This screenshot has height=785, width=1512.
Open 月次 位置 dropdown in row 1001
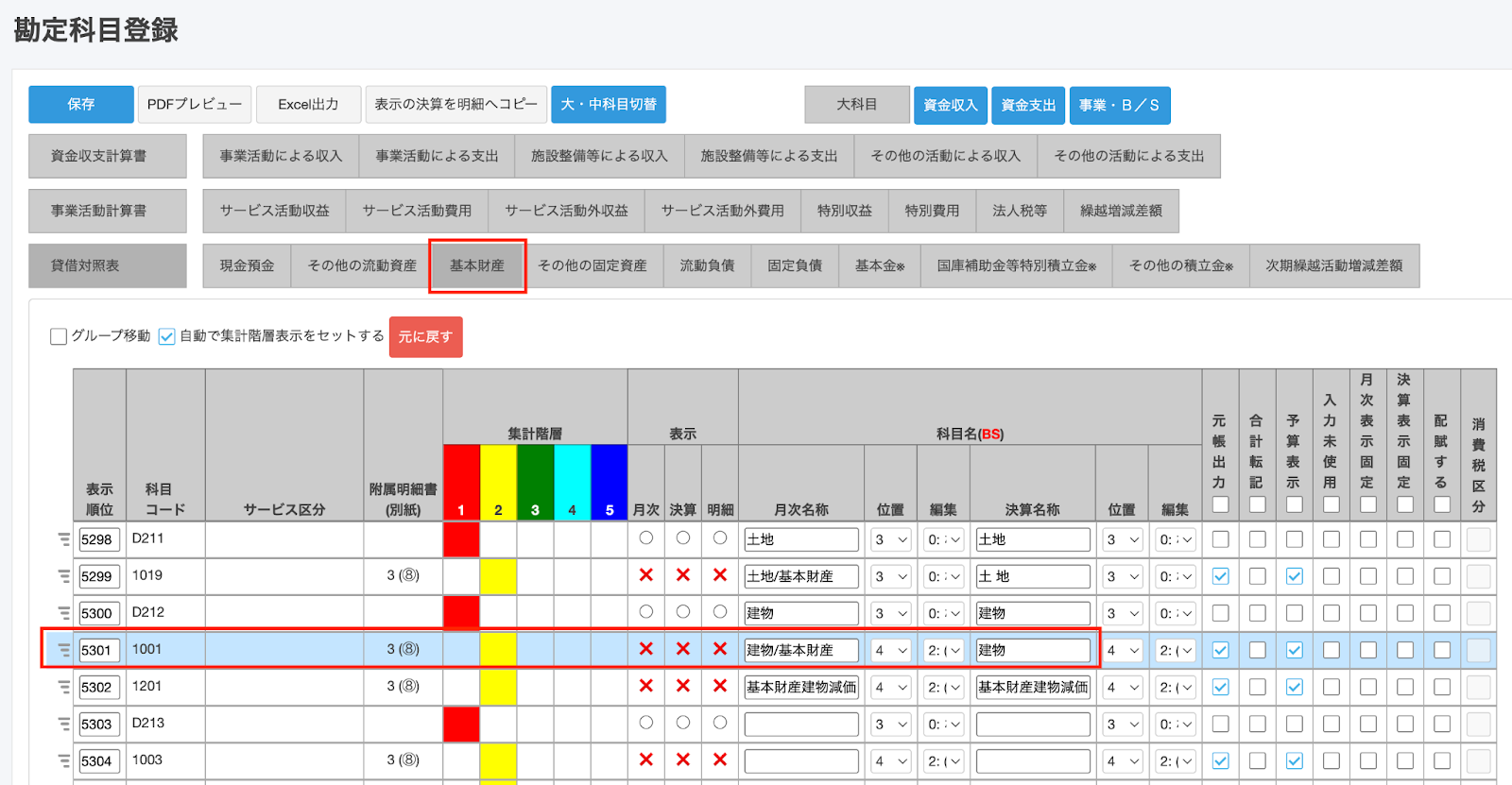[x=890, y=650]
